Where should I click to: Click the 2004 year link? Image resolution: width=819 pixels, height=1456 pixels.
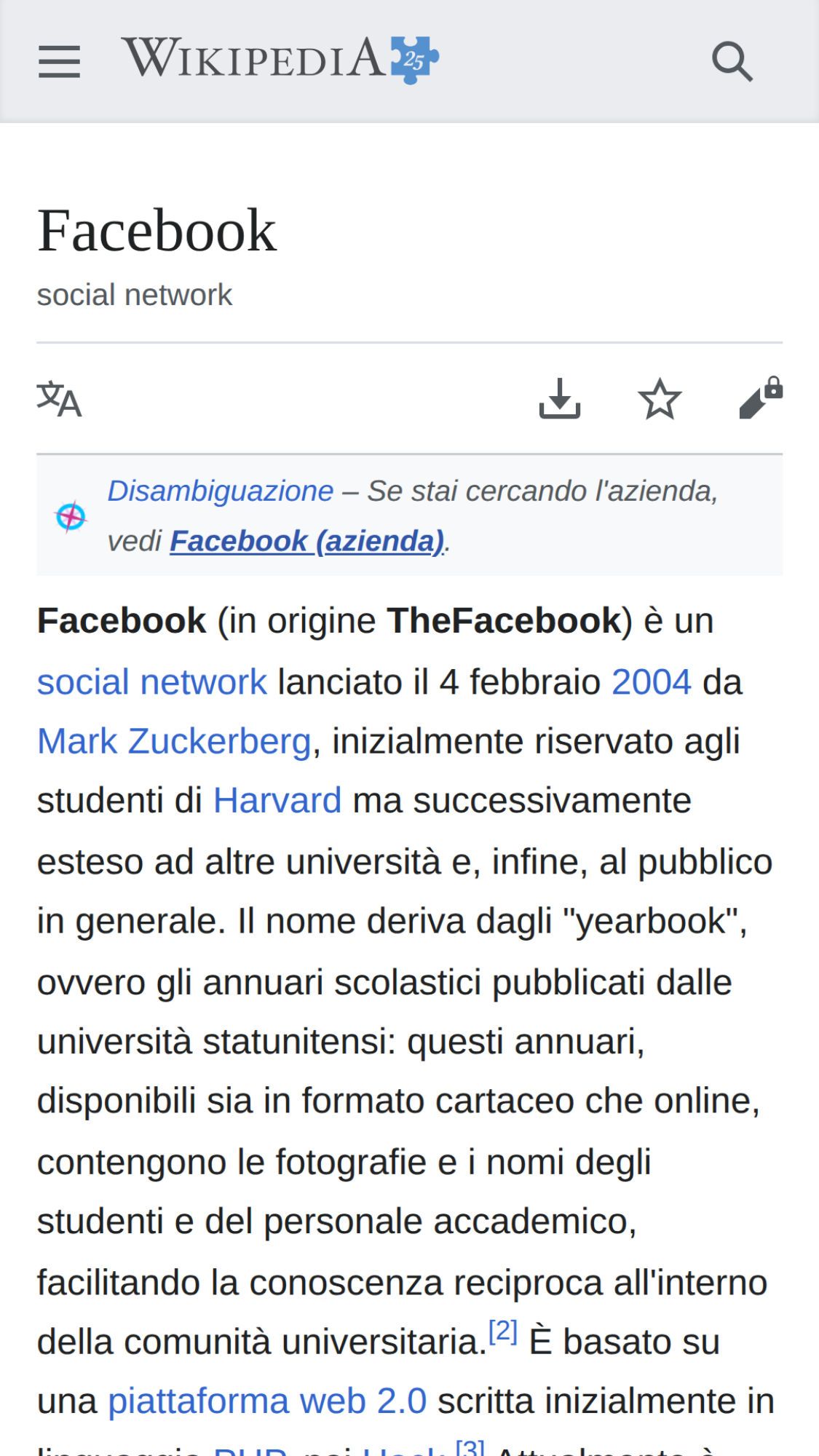point(651,682)
